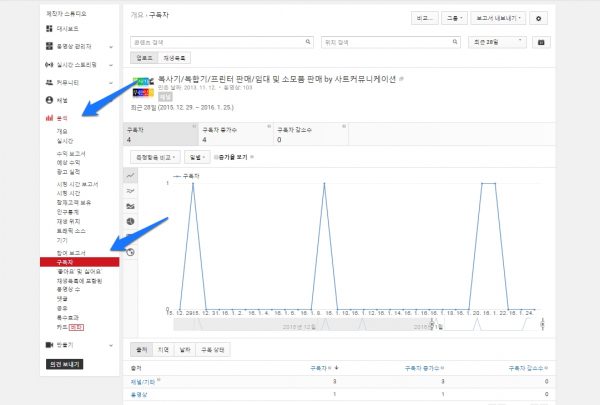Viewport: 600px width, 405px height.
Task: Open the 트래픽 소스 menu item
Action: (71, 231)
